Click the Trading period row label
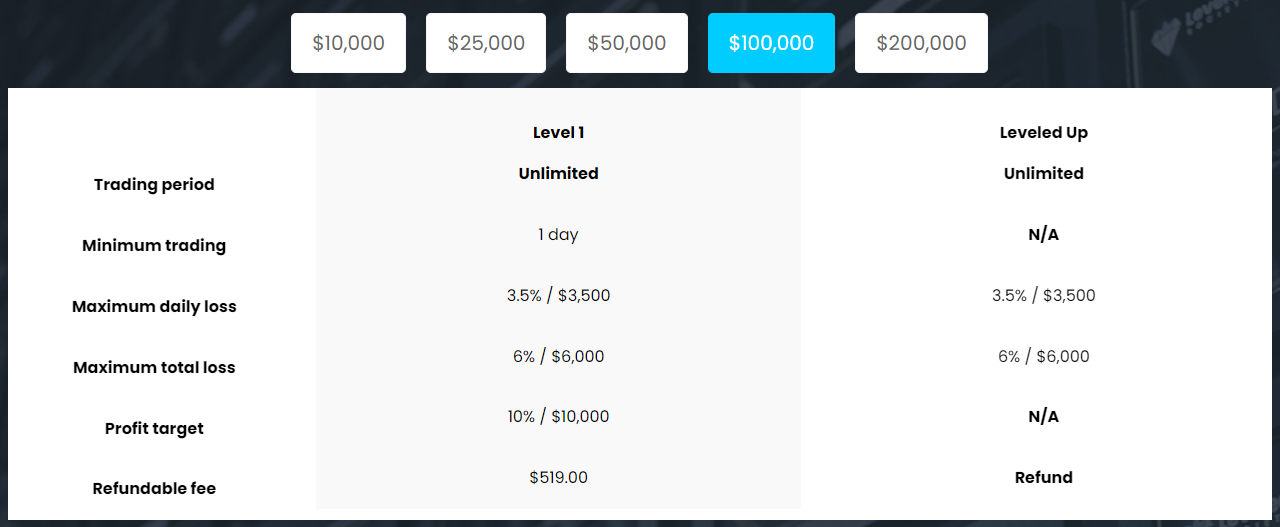 coord(154,185)
